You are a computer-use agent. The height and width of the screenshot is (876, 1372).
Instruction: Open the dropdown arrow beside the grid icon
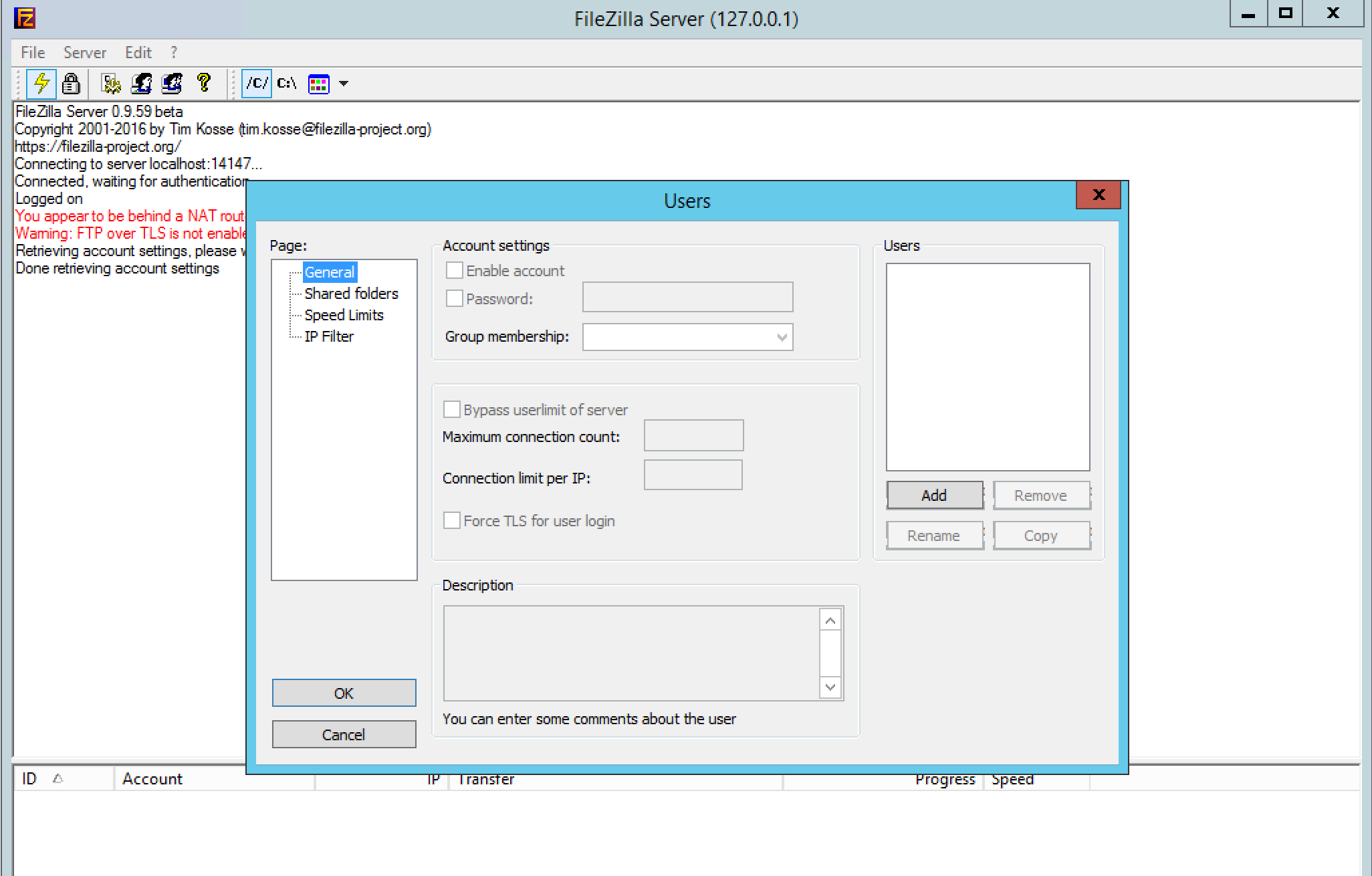click(344, 84)
